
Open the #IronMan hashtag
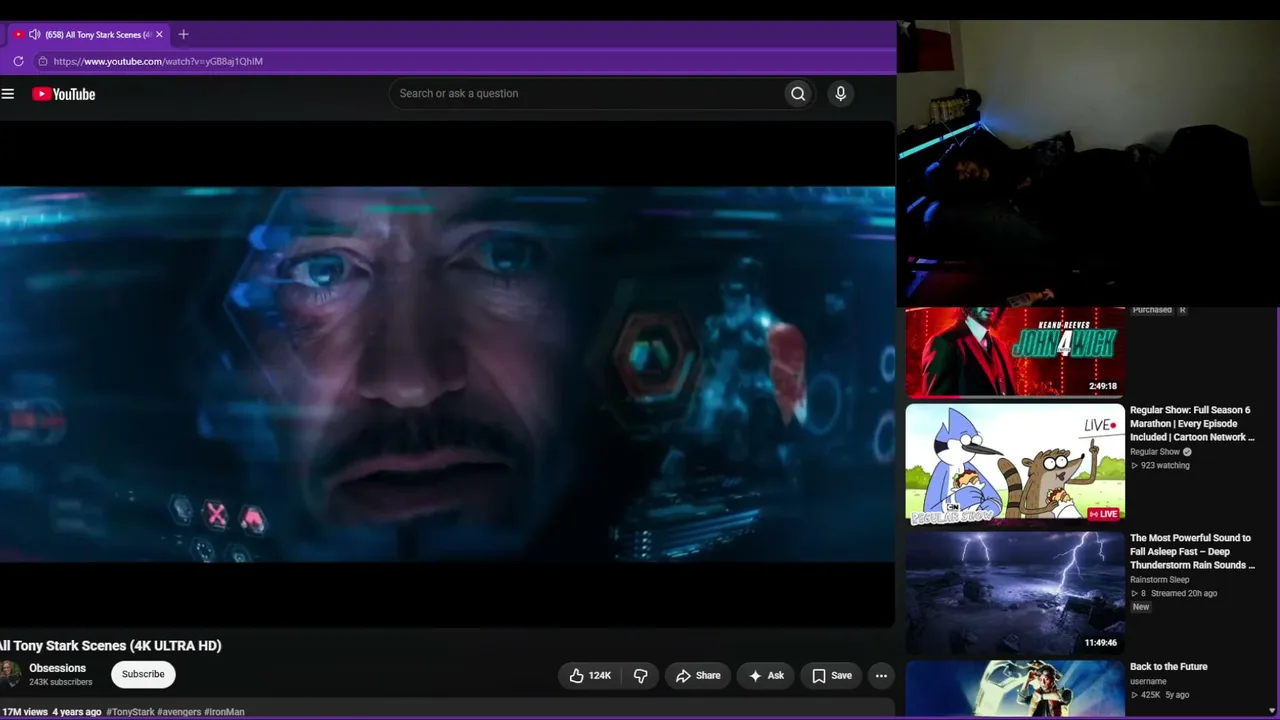click(224, 712)
